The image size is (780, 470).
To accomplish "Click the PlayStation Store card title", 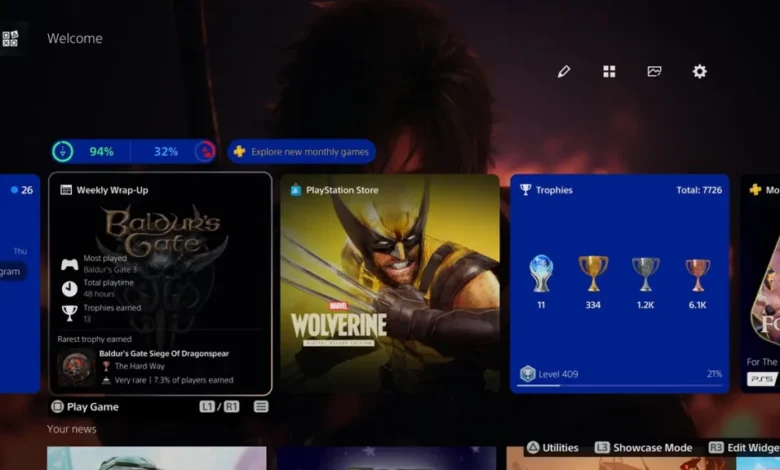I will (342, 190).
